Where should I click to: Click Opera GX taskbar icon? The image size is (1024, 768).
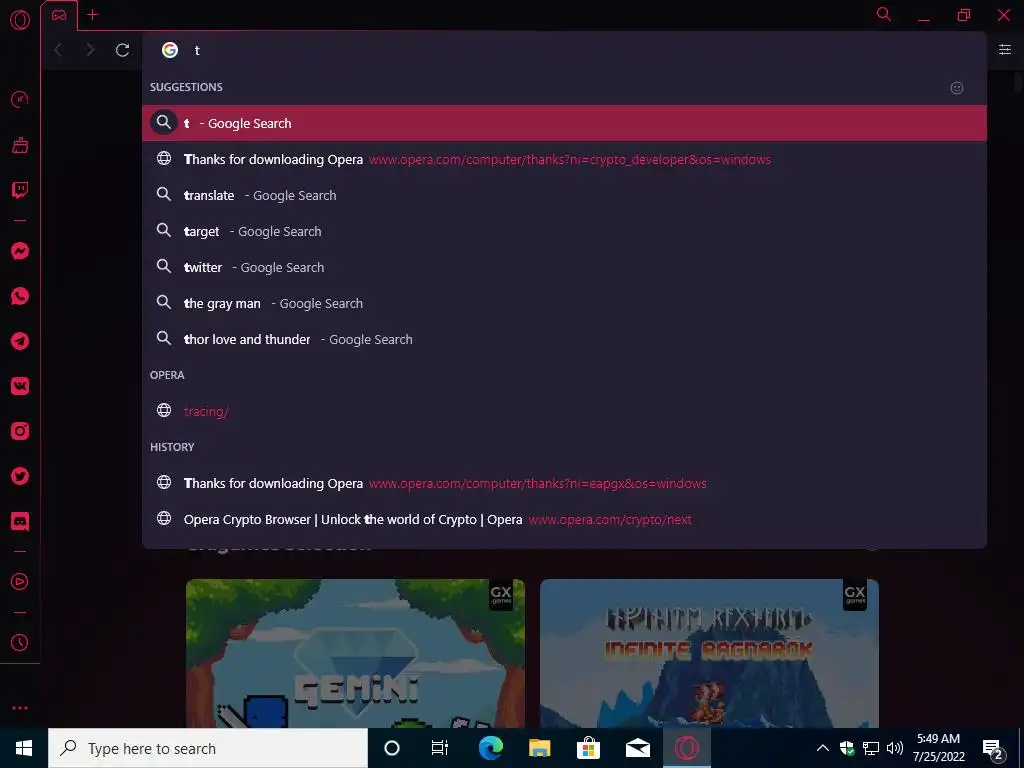(686, 748)
